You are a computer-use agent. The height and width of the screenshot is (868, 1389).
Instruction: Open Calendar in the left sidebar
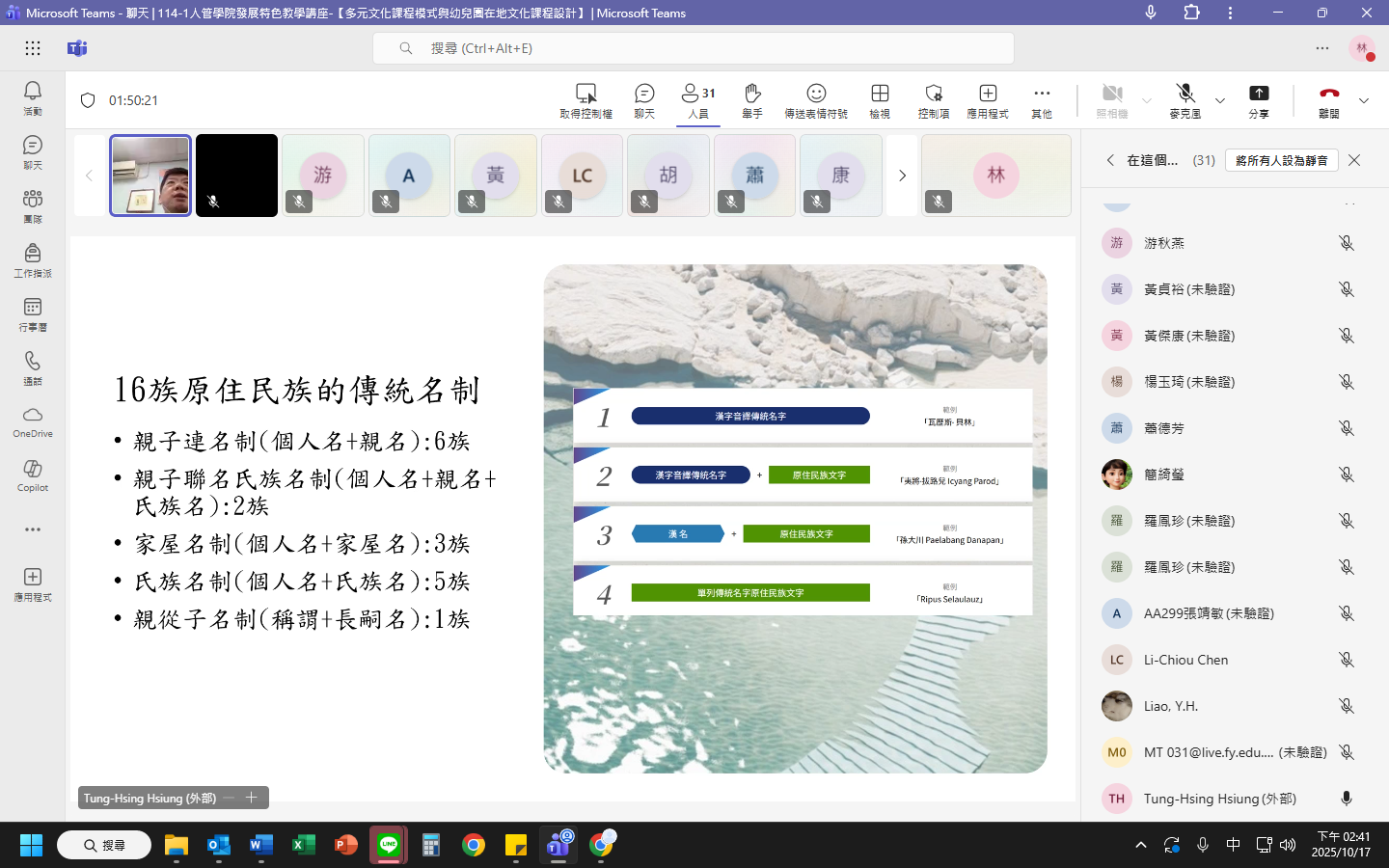33,313
